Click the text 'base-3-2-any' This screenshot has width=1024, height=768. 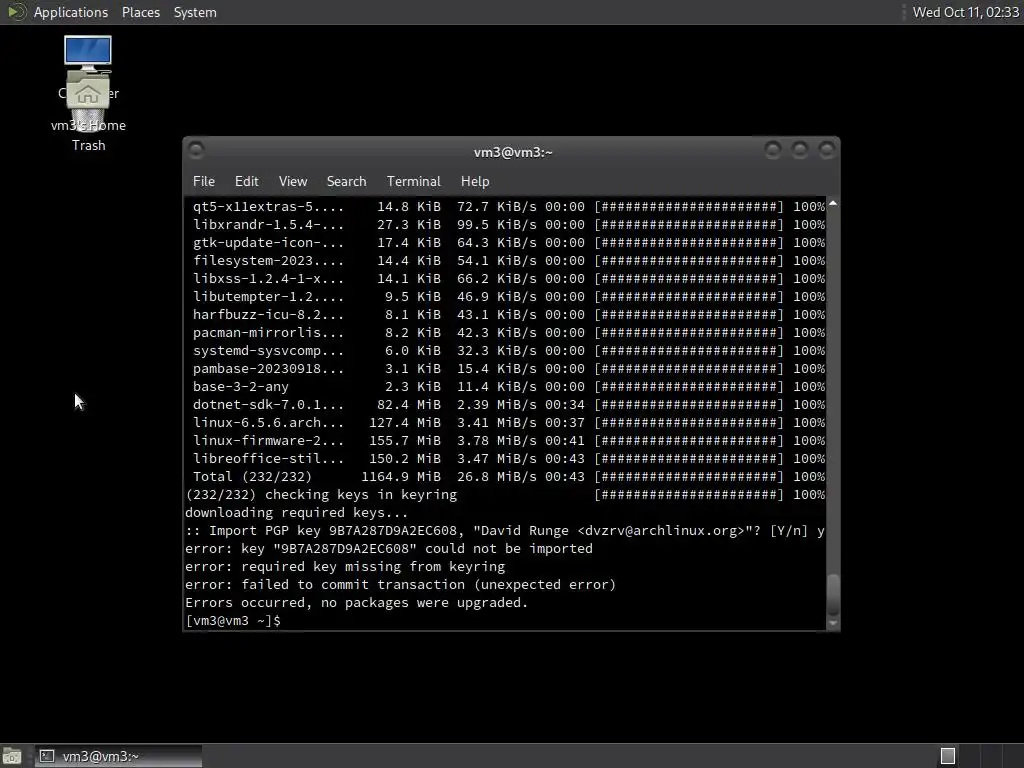[240, 387]
